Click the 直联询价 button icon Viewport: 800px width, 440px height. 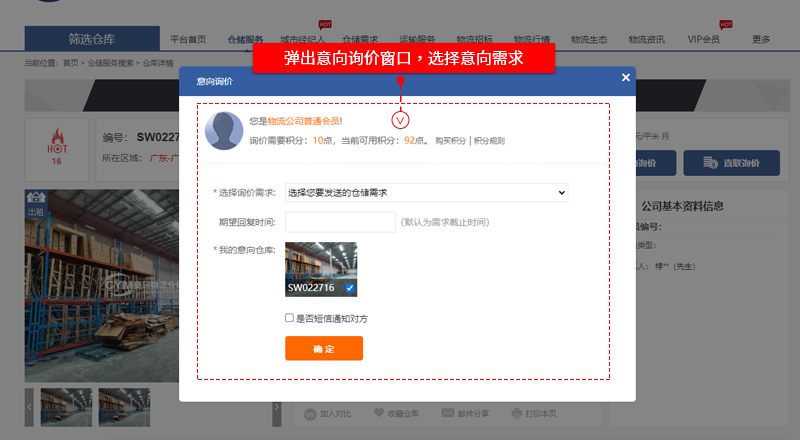point(712,163)
